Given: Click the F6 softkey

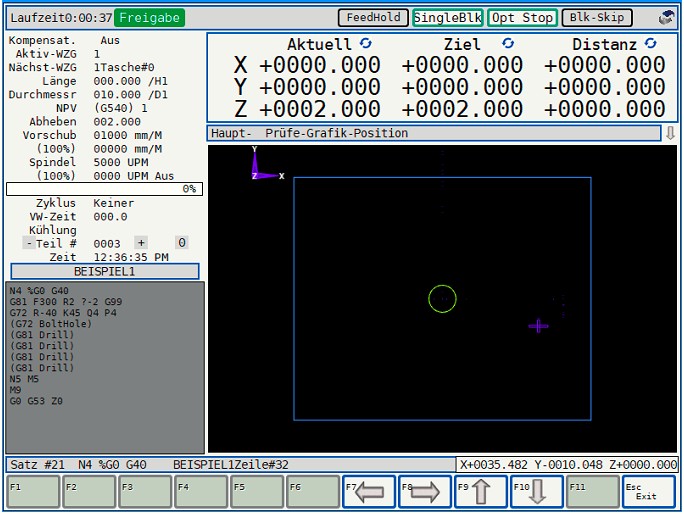Looking at the screenshot, I should (313, 492).
